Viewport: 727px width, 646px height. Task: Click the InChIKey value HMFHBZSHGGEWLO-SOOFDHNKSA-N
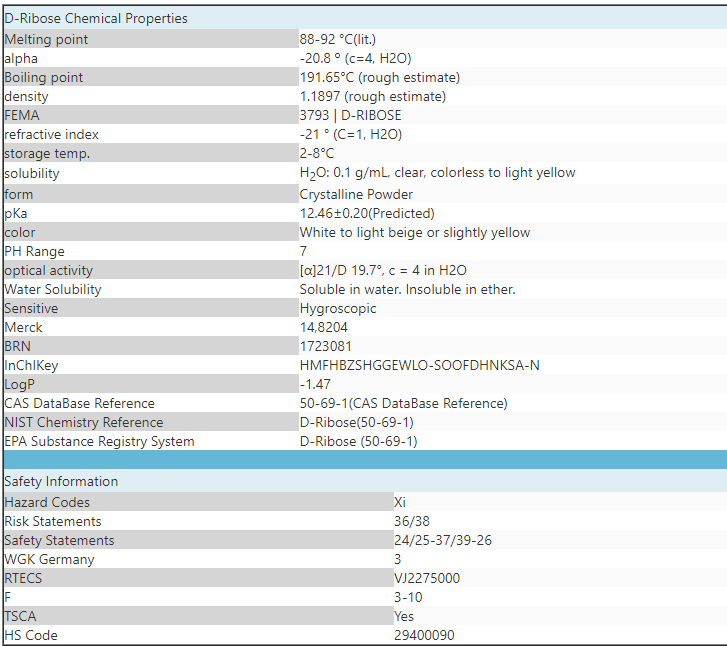click(x=420, y=365)
